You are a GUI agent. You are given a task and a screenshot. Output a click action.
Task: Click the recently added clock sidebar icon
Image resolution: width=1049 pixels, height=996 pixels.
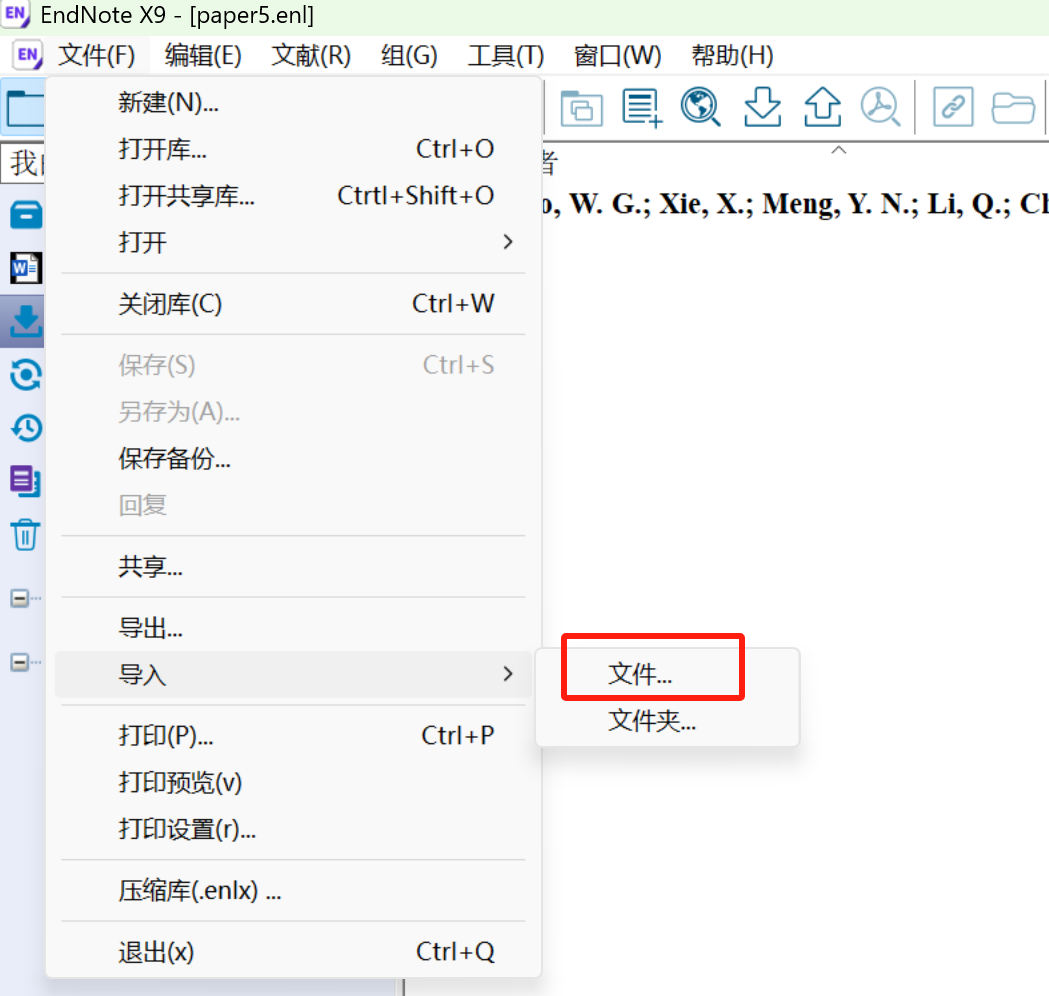26,428
